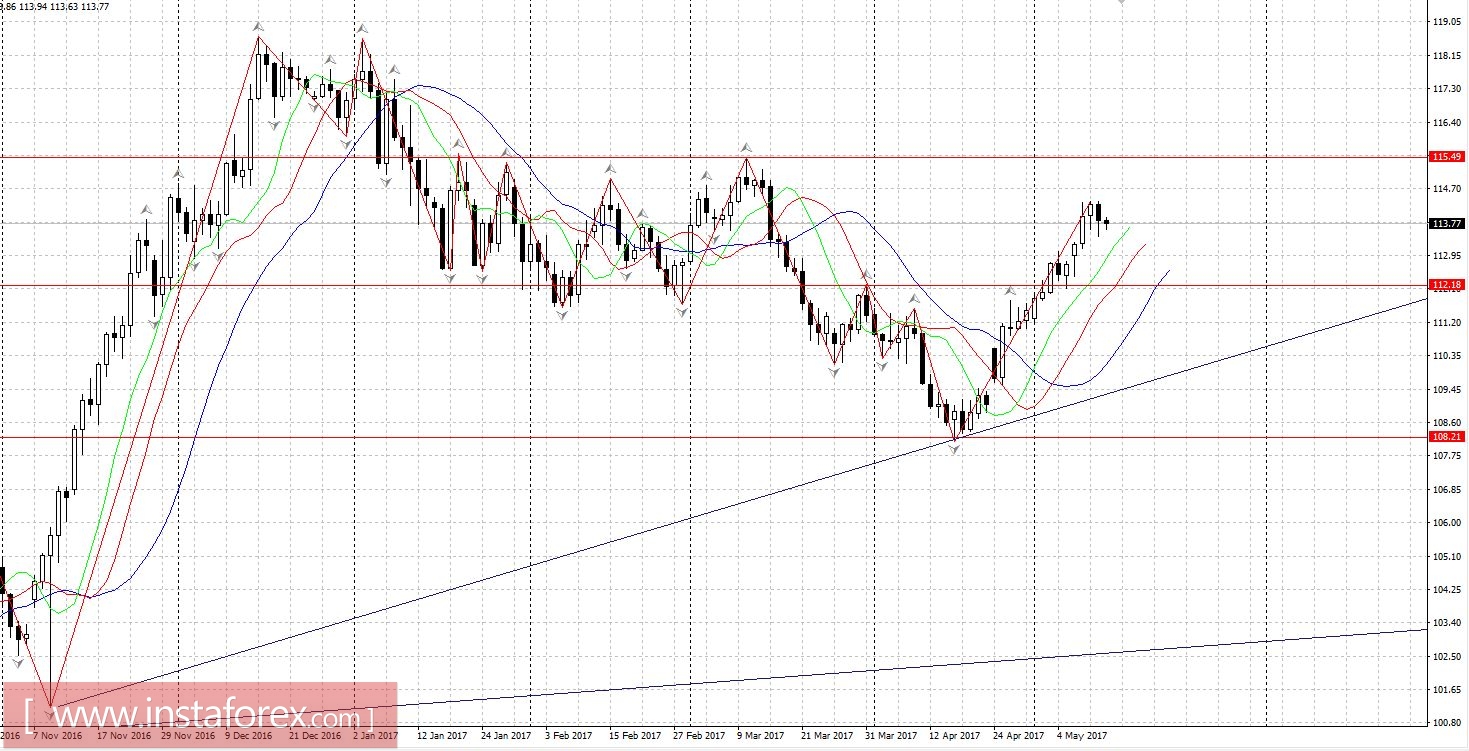
Task: Select the 109.45 price axis value
Action: tap(1446, 389)
